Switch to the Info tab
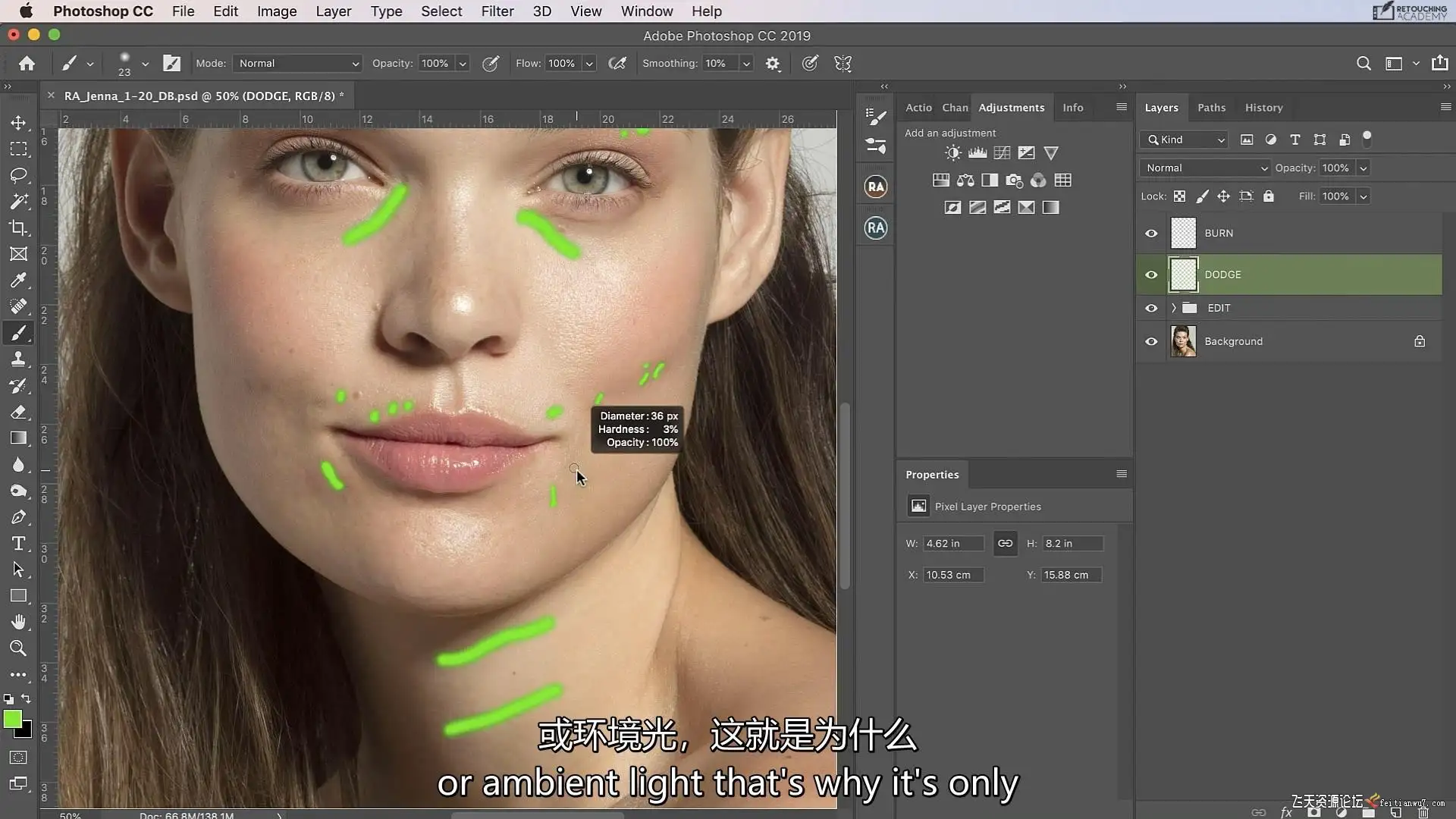 (1072, 108)
